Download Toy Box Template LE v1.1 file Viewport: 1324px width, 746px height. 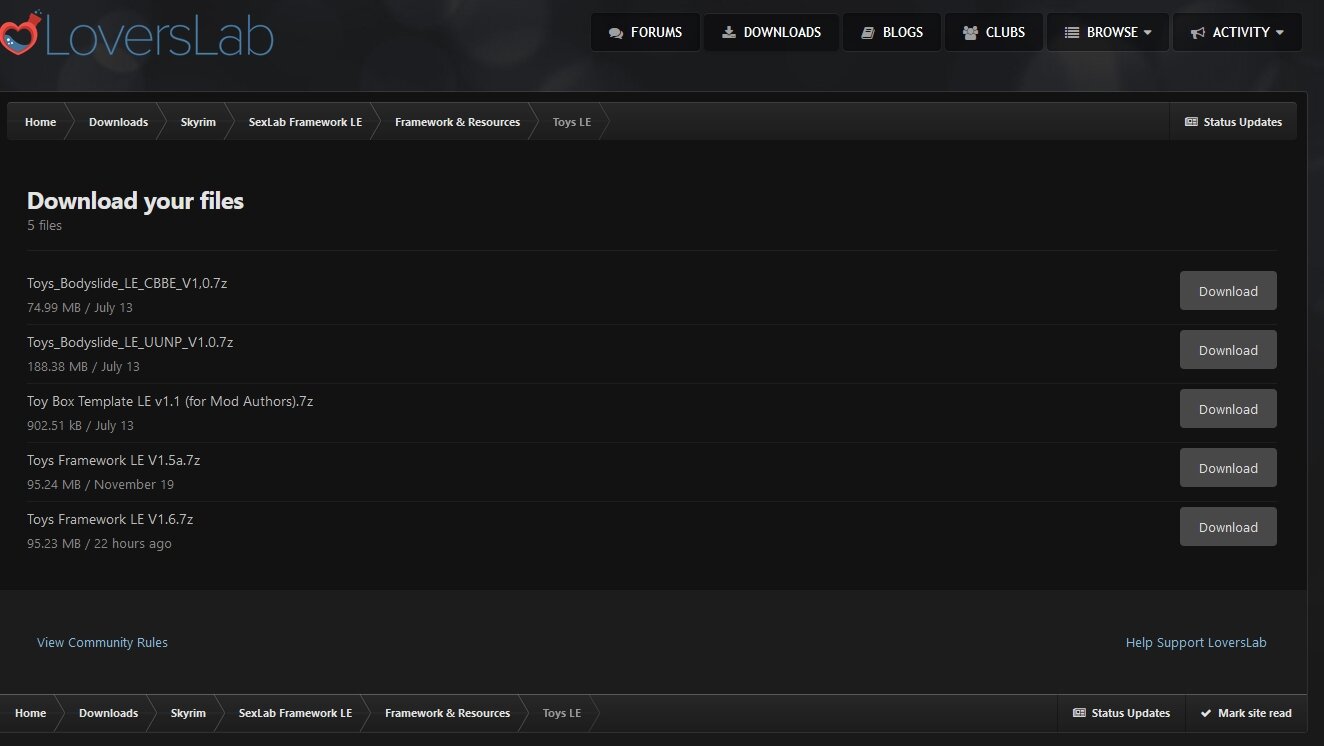[1228, 409]
